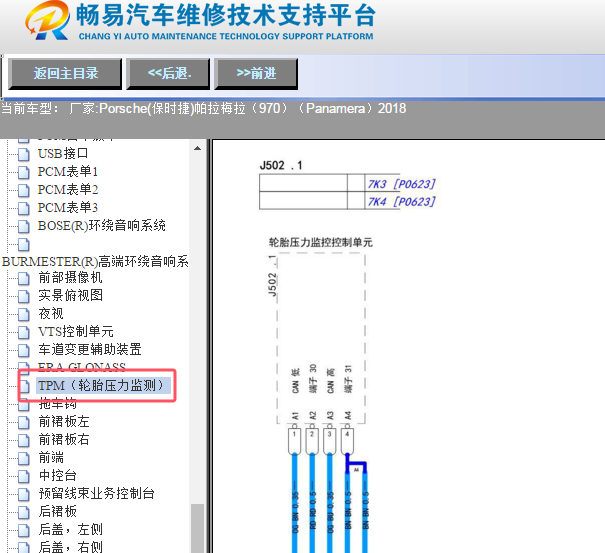
Task: Open the 7K4 [P0623] link
Action: click(x=401, y=201)
